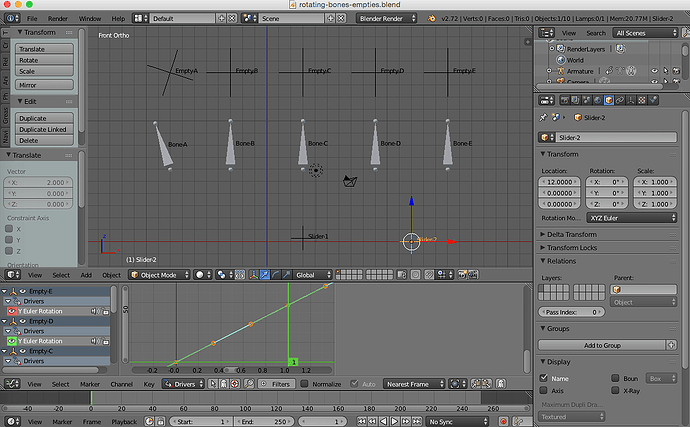Open the Blender Render engine dropdown

point(386,18)
